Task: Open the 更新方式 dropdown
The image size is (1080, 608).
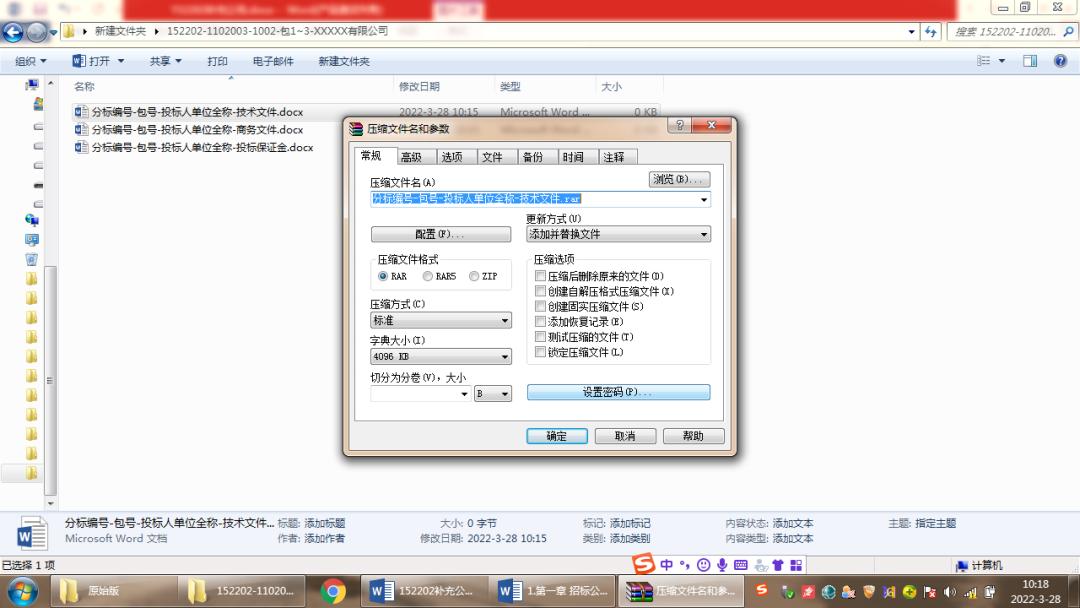Action: [x=618, y=234]
